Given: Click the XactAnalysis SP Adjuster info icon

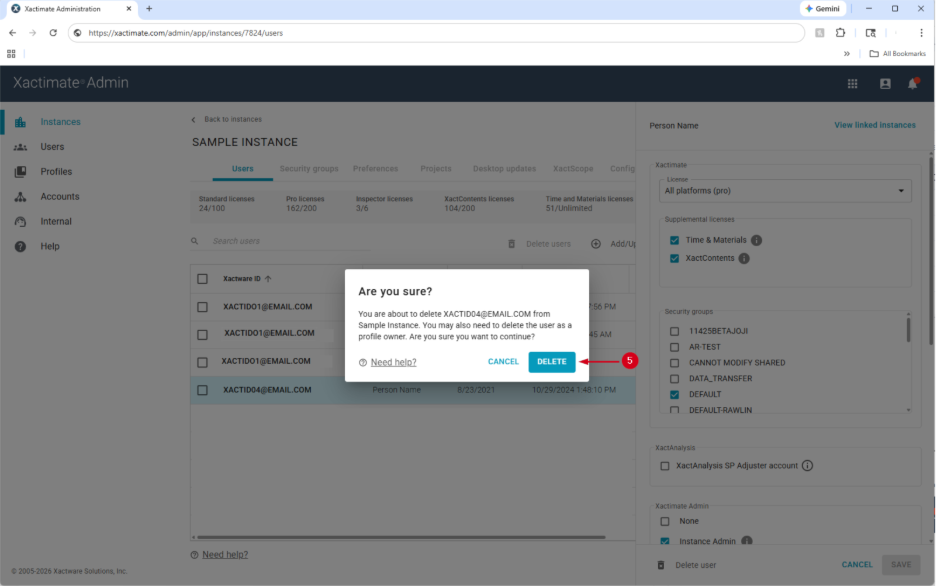Looking at the screenshot, I should [807, 465].
